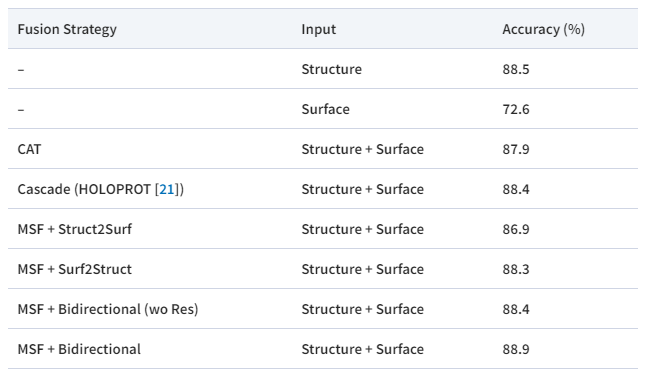Click the final MSF + Bidirectional row label
This screenshot has height=378, width=647.
79,349
